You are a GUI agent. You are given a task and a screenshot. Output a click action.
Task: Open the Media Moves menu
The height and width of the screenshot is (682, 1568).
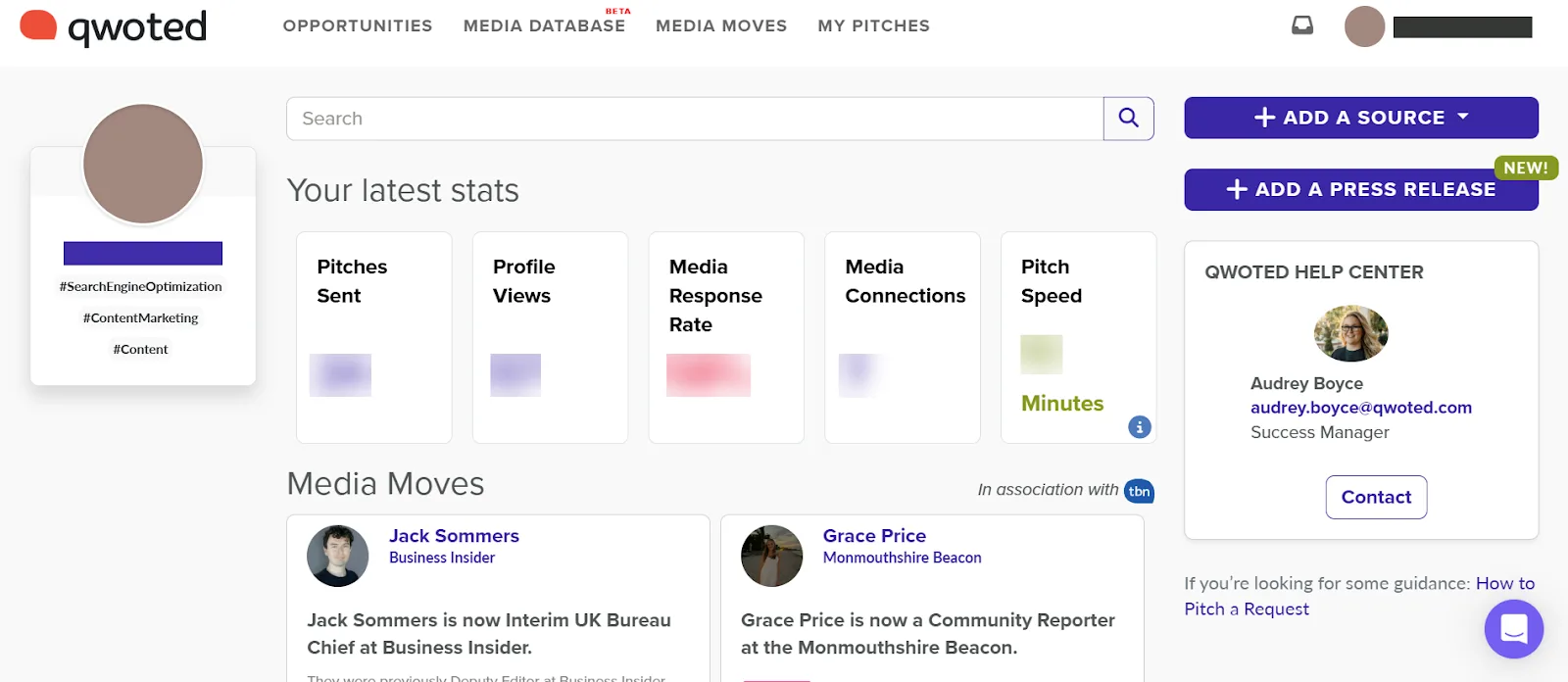click(x=721, y=25)
